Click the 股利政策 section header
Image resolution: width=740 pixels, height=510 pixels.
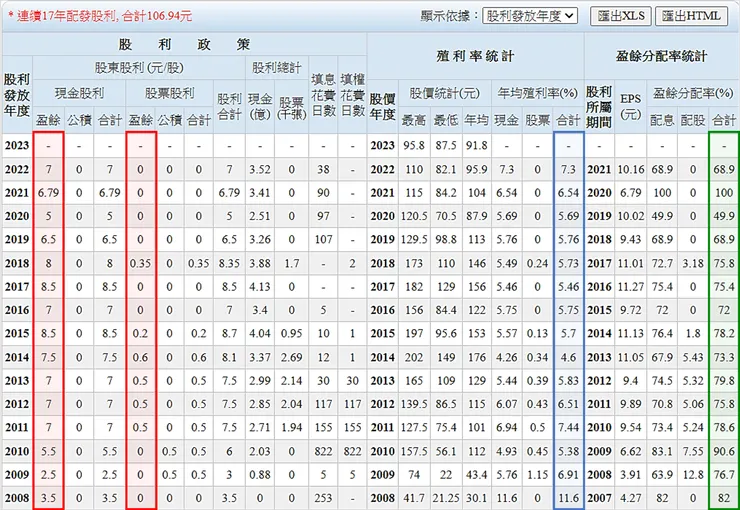(184, 44)
